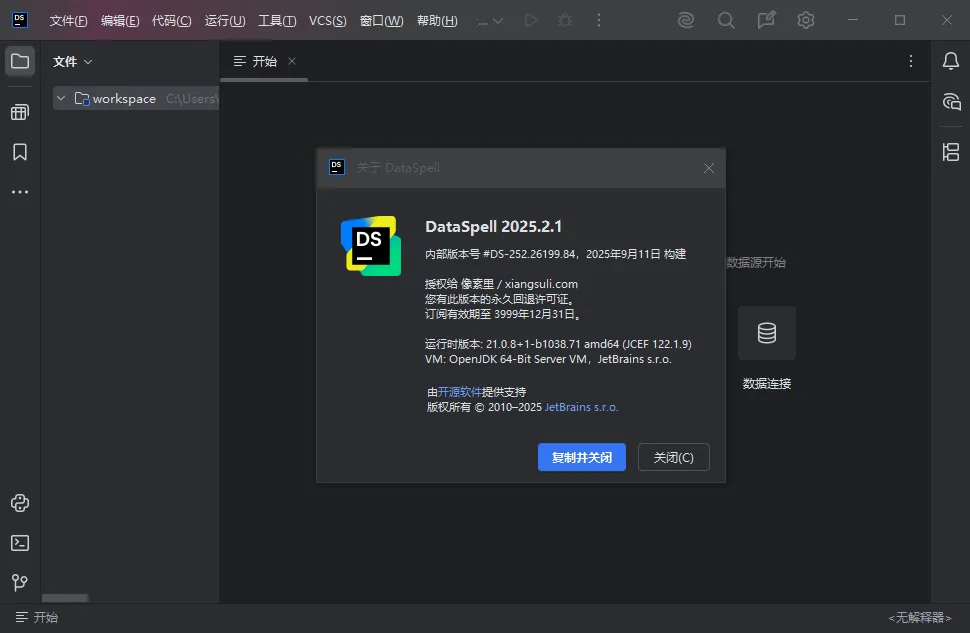
Task: Expand the 文件 view dropdown
Action: [73, 62]
